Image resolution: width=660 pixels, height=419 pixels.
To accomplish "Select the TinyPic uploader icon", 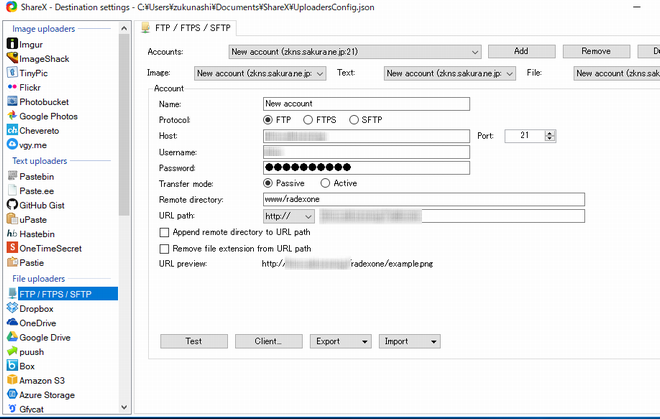I will (x=12, y=72).
